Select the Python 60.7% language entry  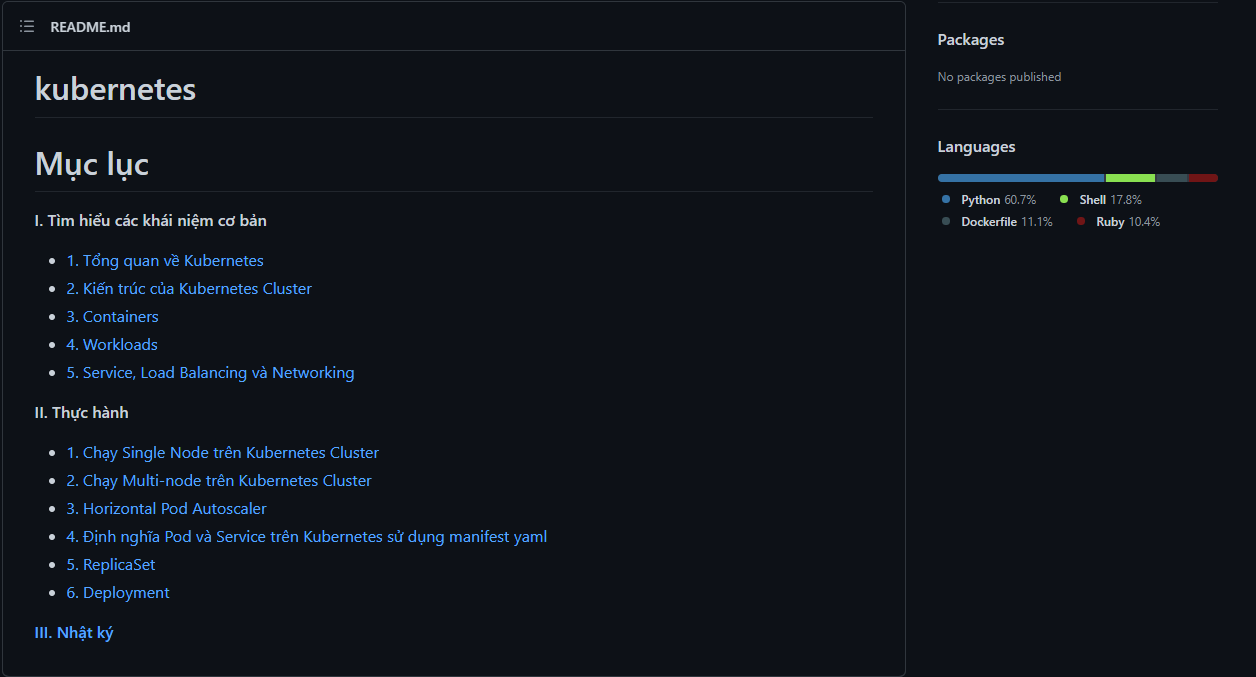tap(998, 200)
